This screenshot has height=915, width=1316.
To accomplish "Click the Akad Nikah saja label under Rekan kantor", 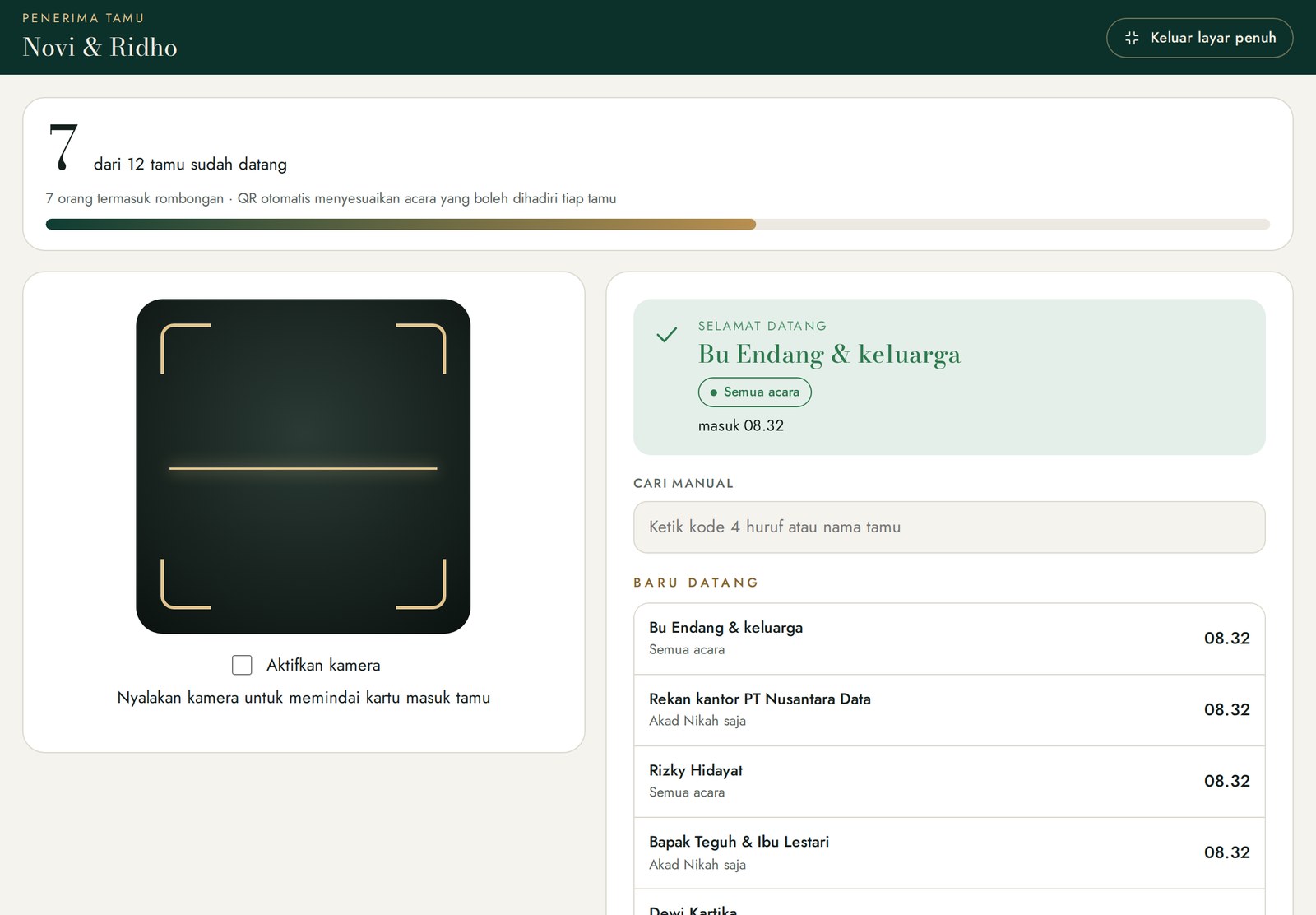I will pyautogui.click(x=697, y=721).
